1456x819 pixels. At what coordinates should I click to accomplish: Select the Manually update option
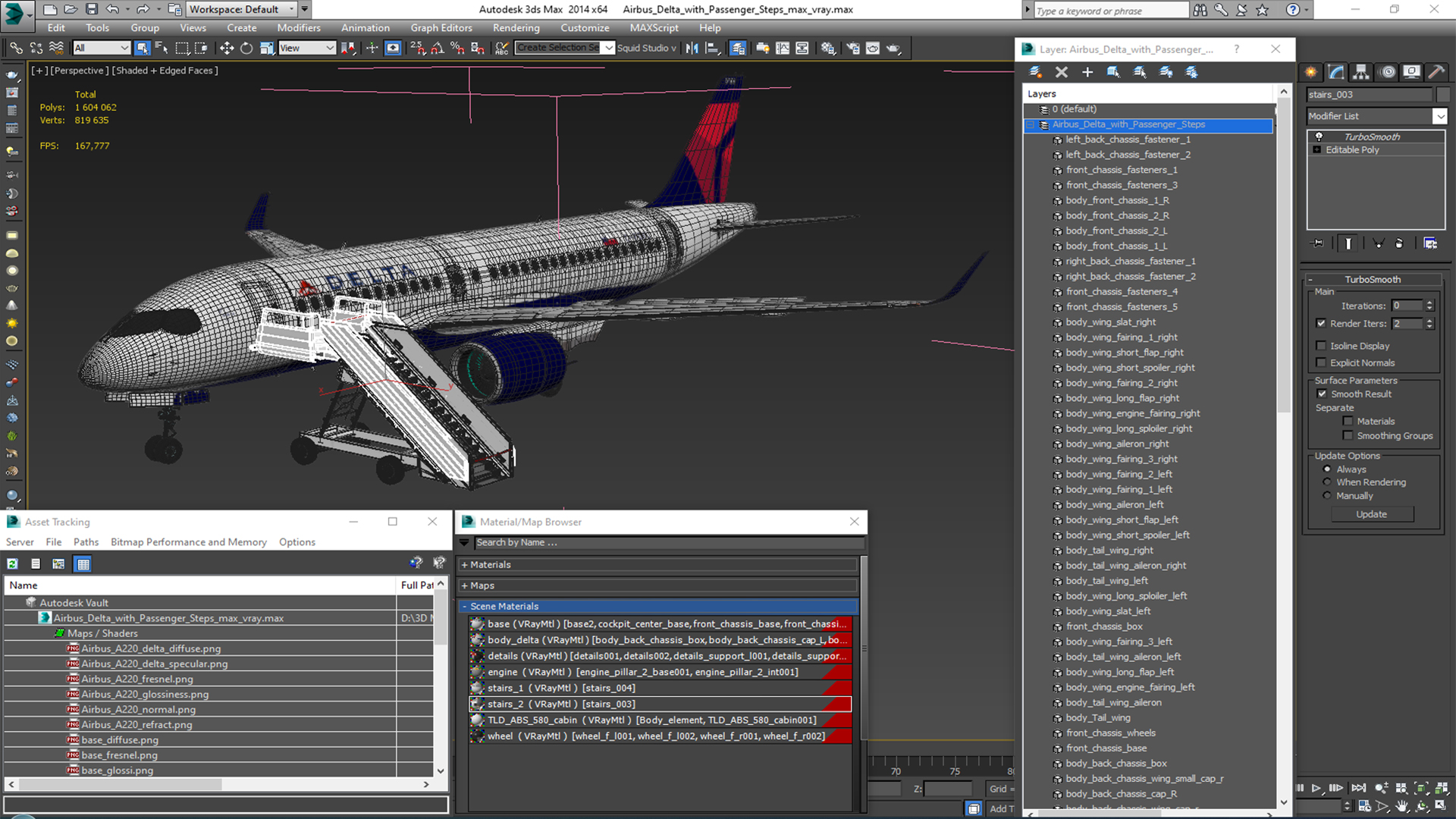(1327, 496)
